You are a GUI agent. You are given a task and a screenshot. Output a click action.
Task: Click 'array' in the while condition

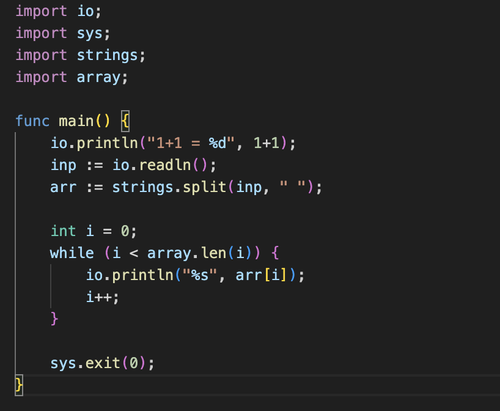[x=169, y=253]
